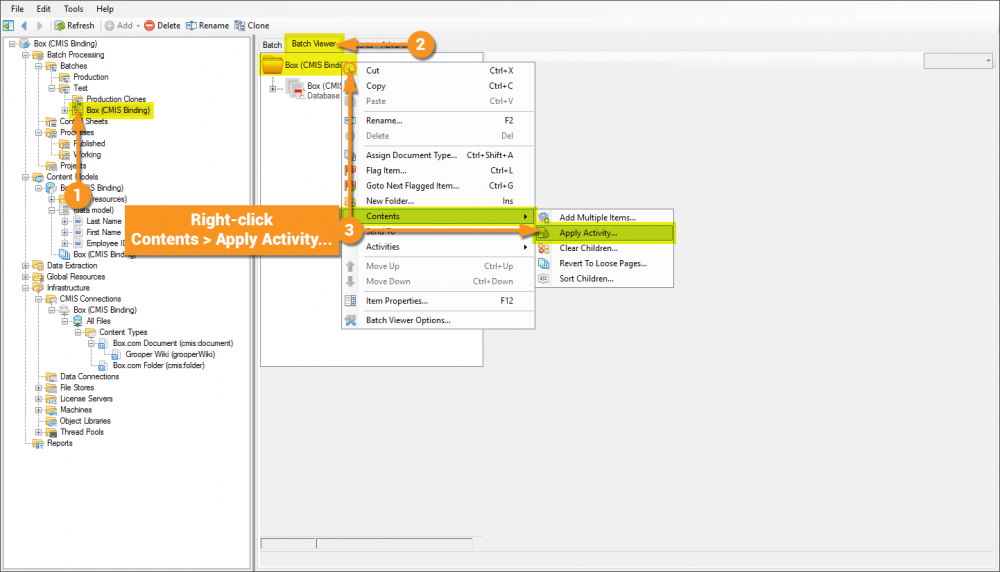Expand the Data Extraction node
The width and height of the screenshot is (1000, 572).
pos(26,266)
